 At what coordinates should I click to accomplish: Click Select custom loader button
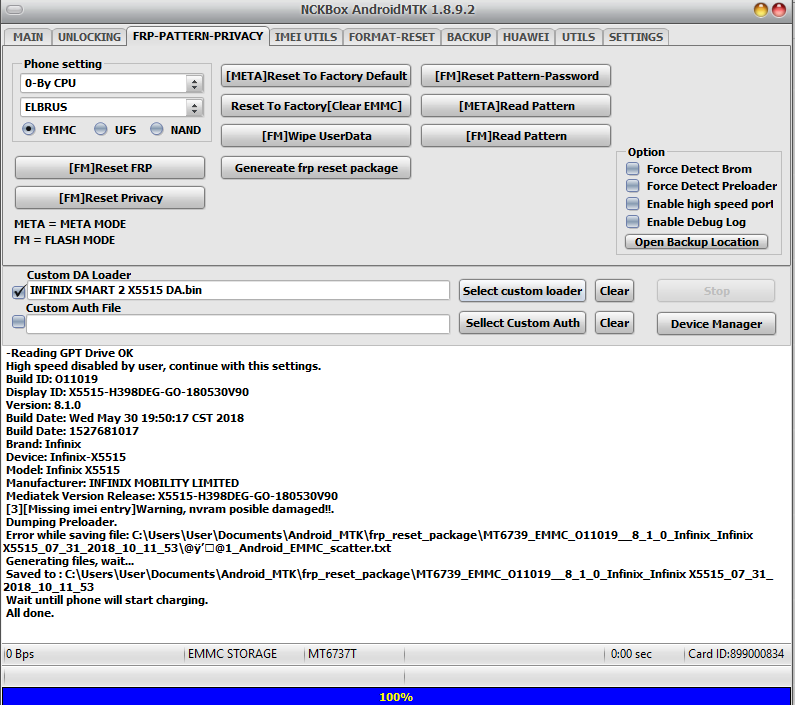pyautogui.click(x=522, y=291)
